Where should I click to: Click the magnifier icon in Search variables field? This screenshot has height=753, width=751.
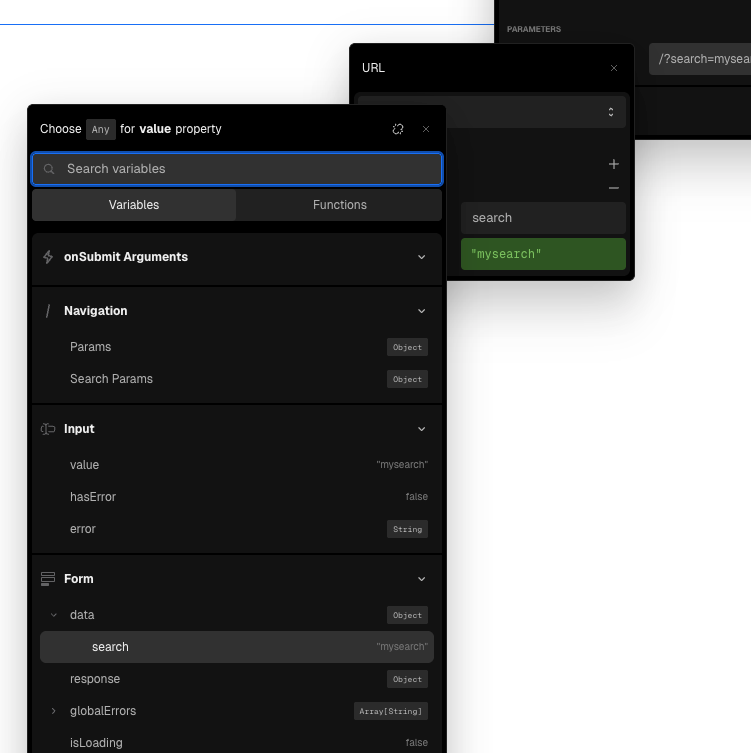point(49,169)
